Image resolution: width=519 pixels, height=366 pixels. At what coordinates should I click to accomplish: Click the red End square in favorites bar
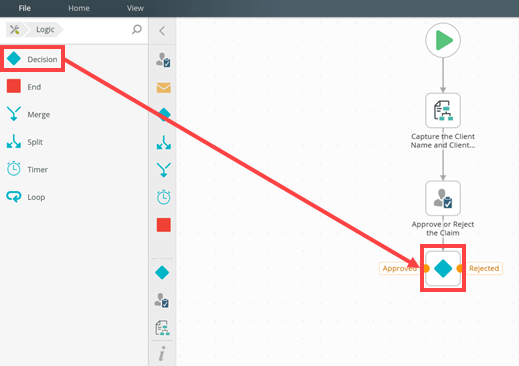164,225
